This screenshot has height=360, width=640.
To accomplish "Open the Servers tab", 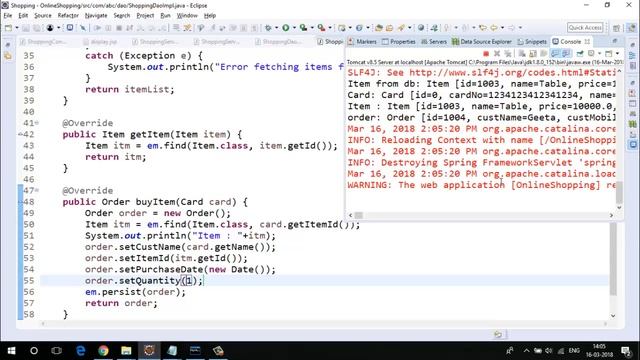I will click(x=434, y=42).
